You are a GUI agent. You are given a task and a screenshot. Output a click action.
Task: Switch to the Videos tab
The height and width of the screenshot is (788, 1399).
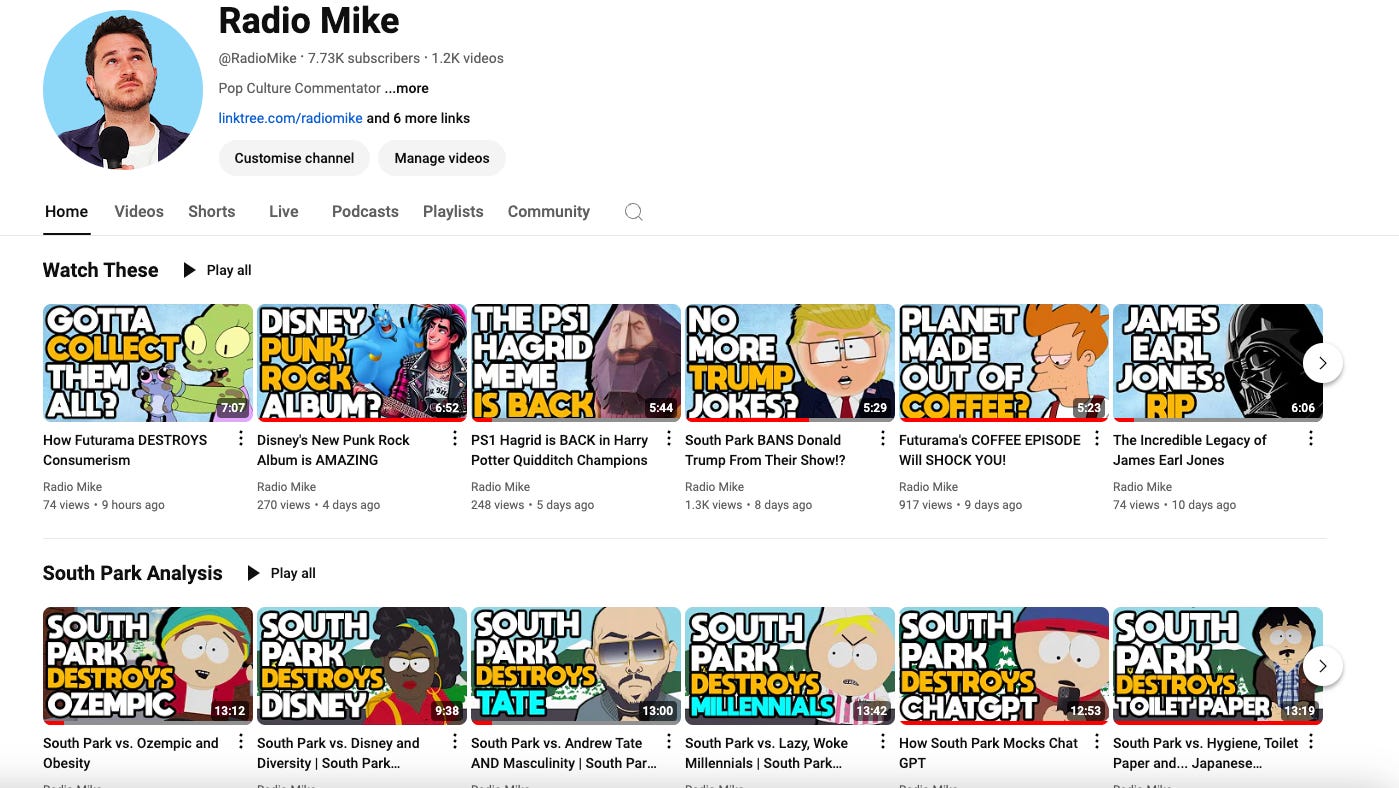click(139, 212)
